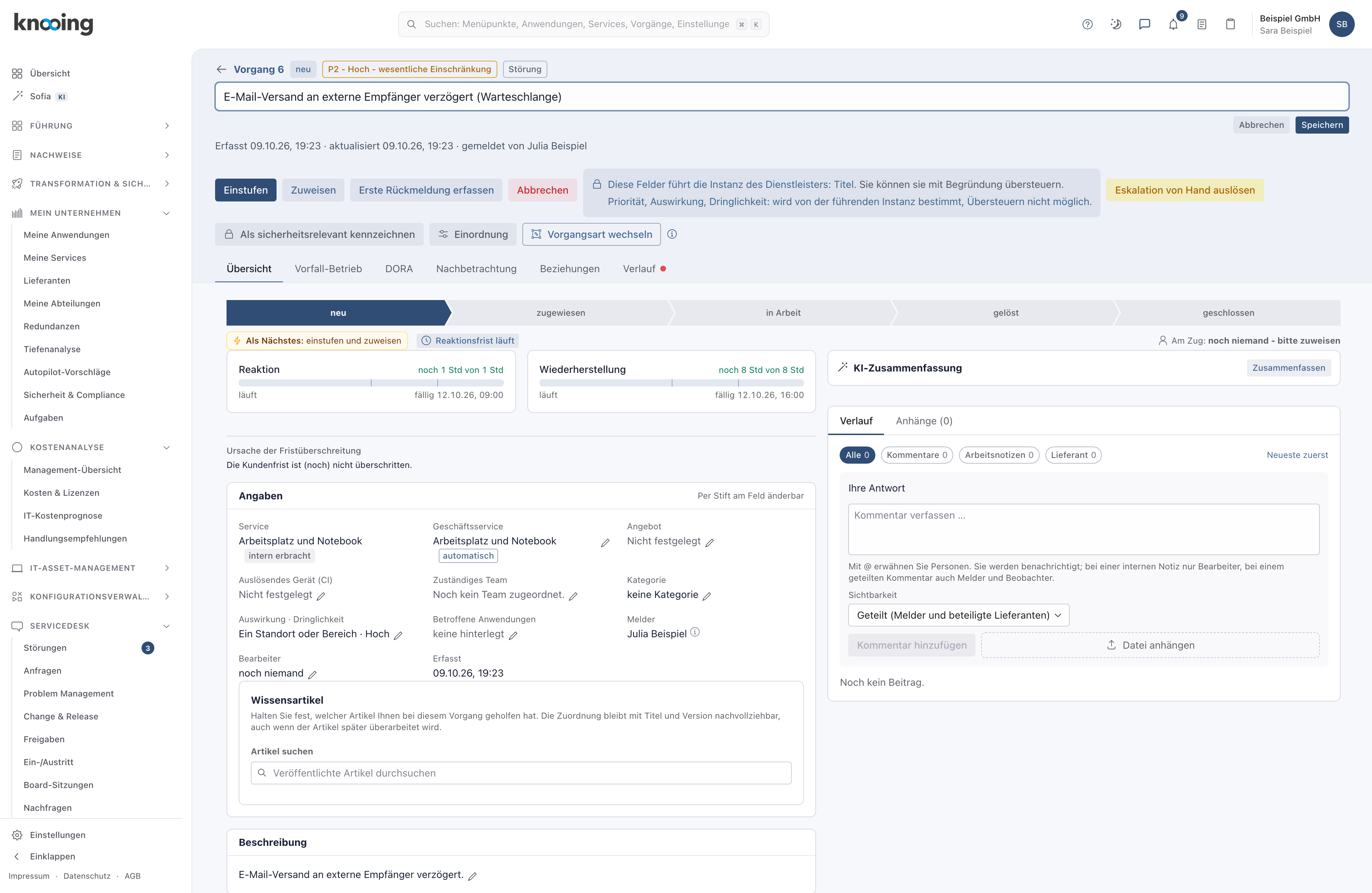The image size is (1372, 893).
Task: Open the help question-mark icon
Action: [x=1087, y=24]
